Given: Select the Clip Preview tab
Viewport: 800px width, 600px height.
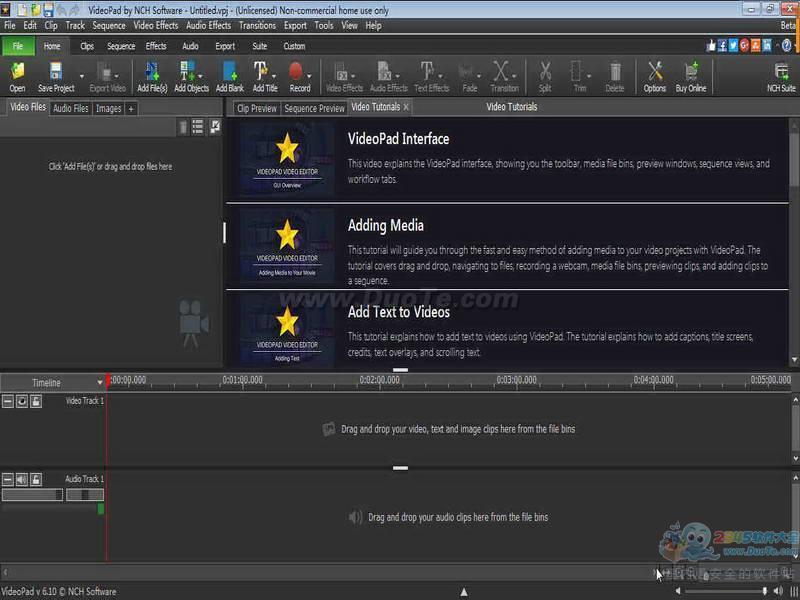Looking at the screenshot, I should (257, 108).
